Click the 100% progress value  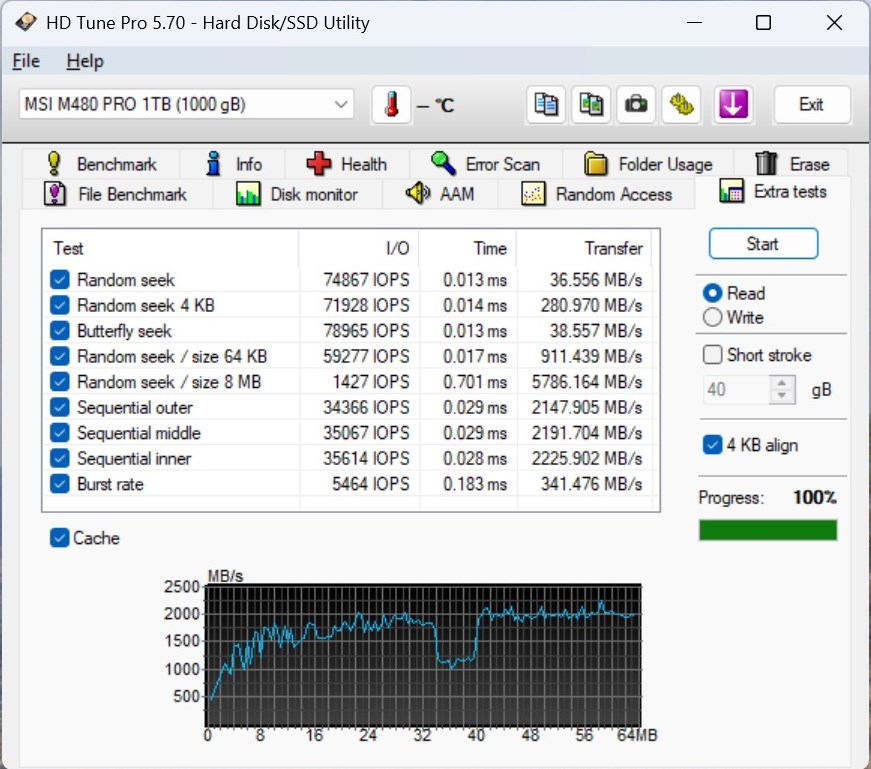pyautogui.click(x=814, y=497)
